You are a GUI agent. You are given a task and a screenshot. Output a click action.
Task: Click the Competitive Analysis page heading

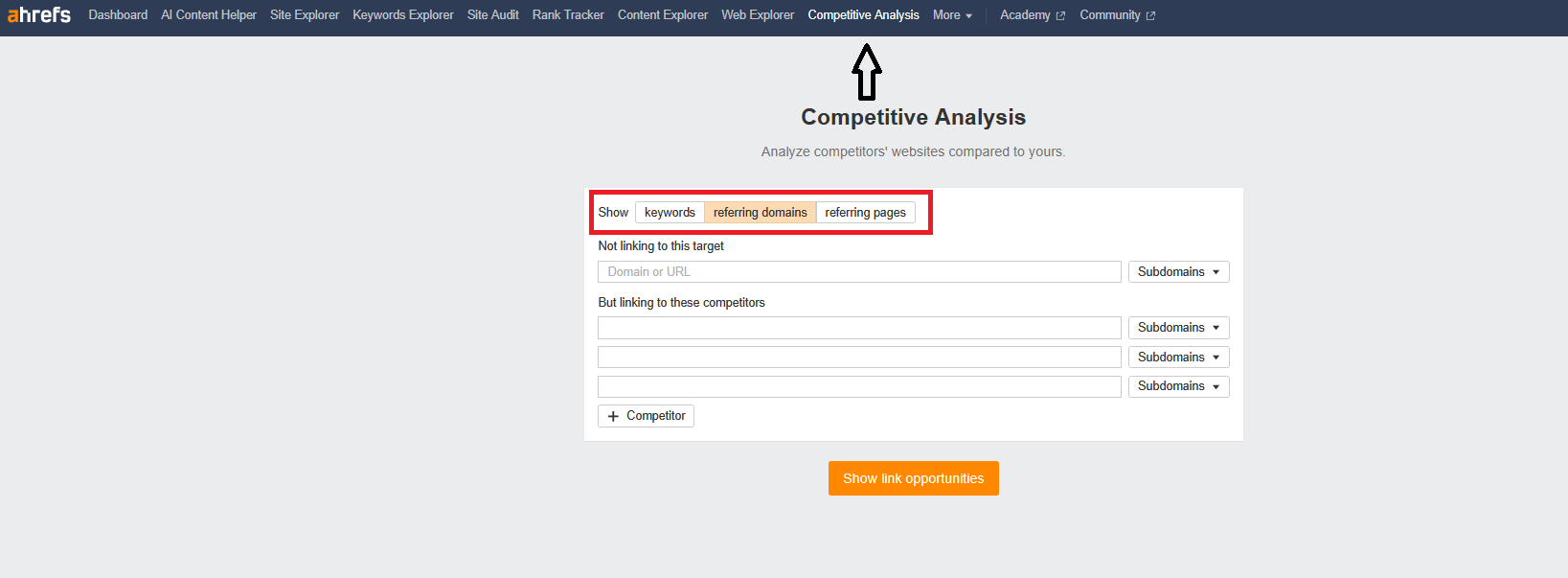point(913,117)
